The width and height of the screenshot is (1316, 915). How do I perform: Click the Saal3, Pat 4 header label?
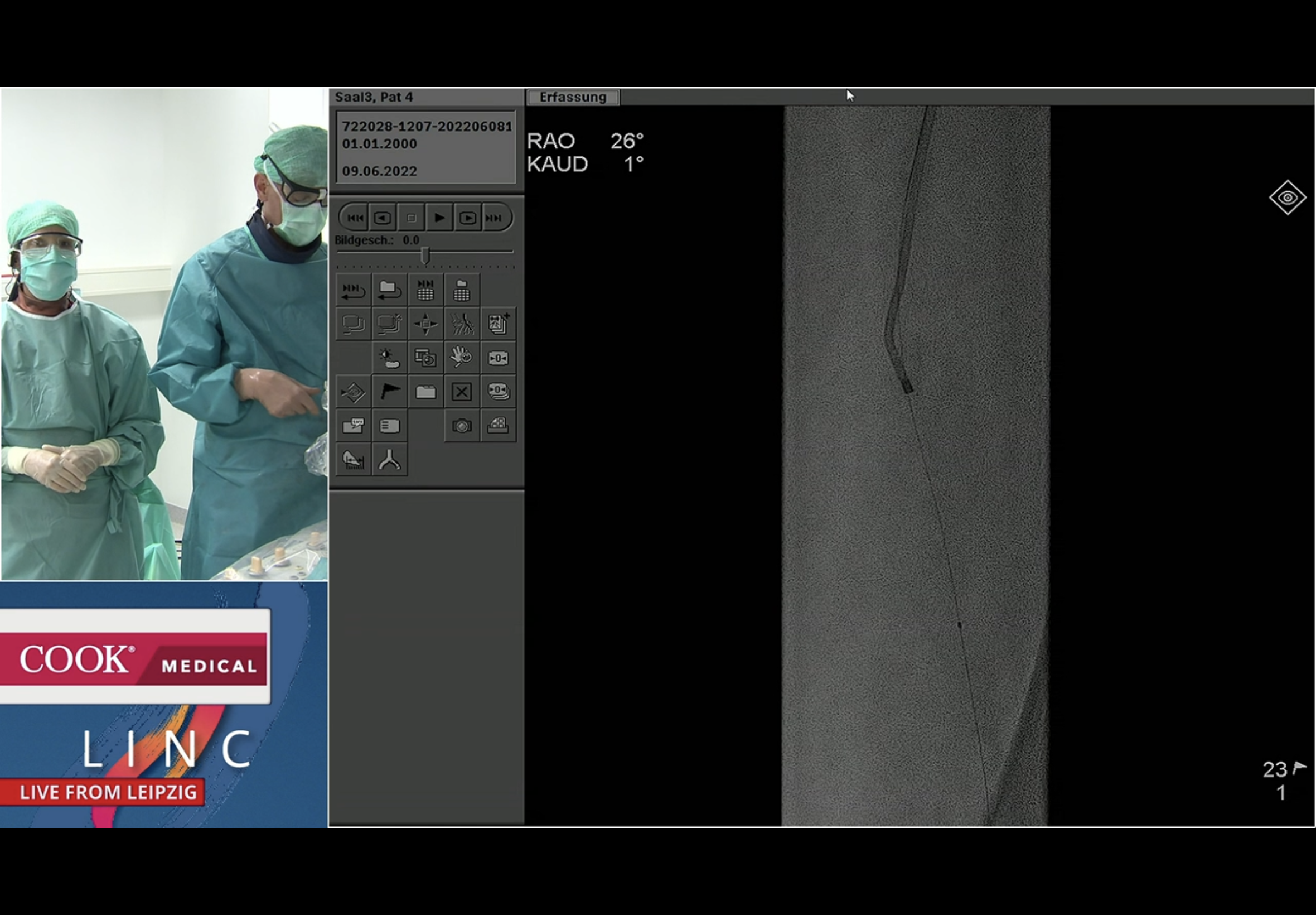click(x=374, y=97)
